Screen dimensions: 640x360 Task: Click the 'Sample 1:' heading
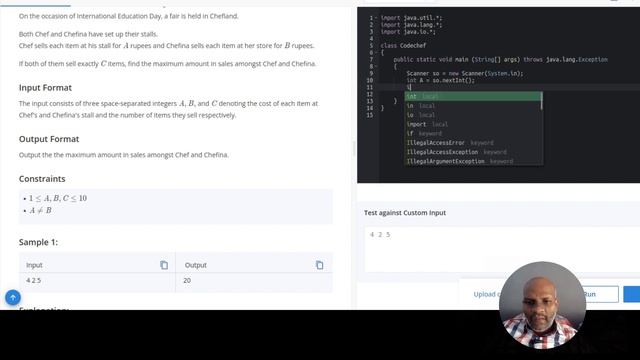click(38, 242)
